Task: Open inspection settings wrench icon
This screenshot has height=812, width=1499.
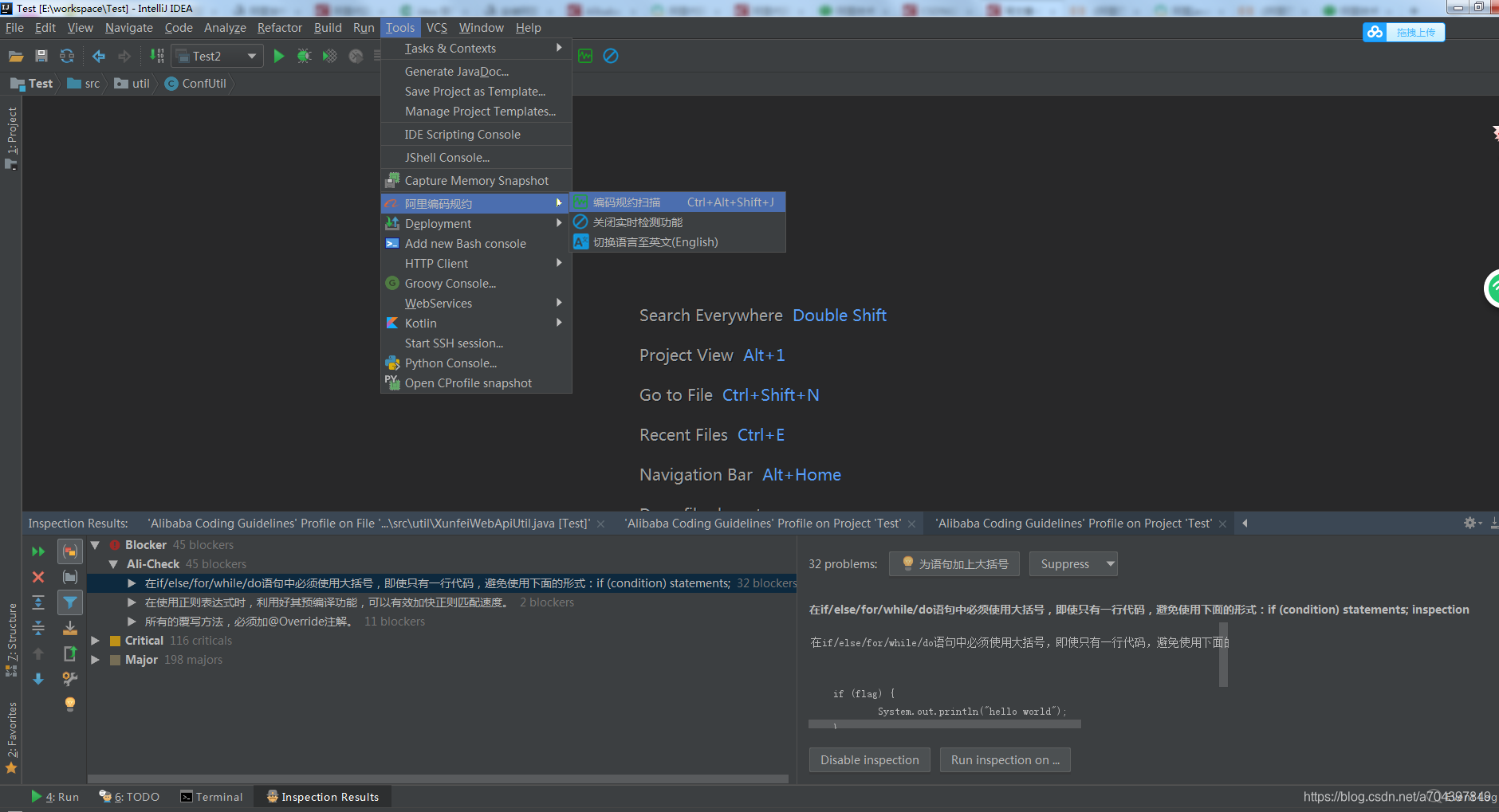Action: pos(70,679)
